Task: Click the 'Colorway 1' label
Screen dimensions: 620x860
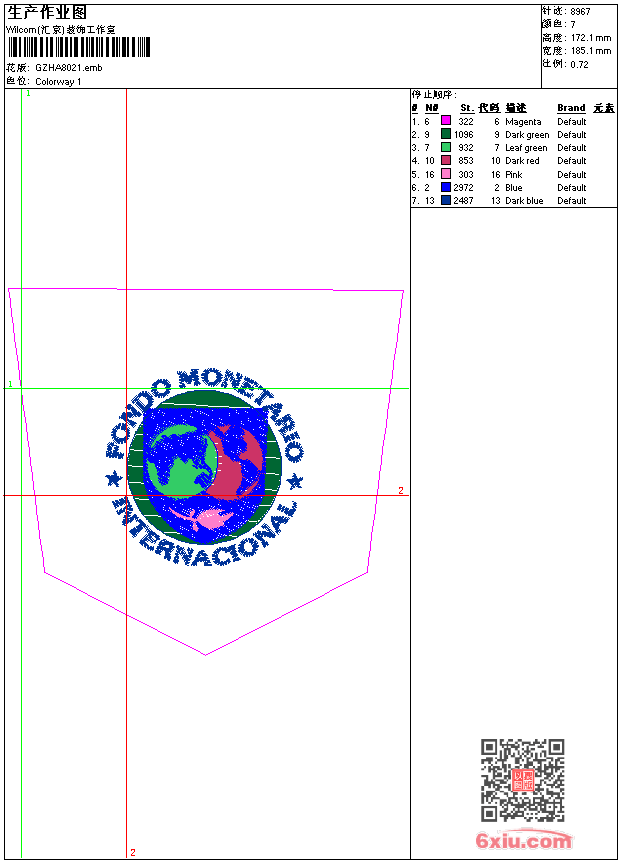Action: [x=58, y=82]
